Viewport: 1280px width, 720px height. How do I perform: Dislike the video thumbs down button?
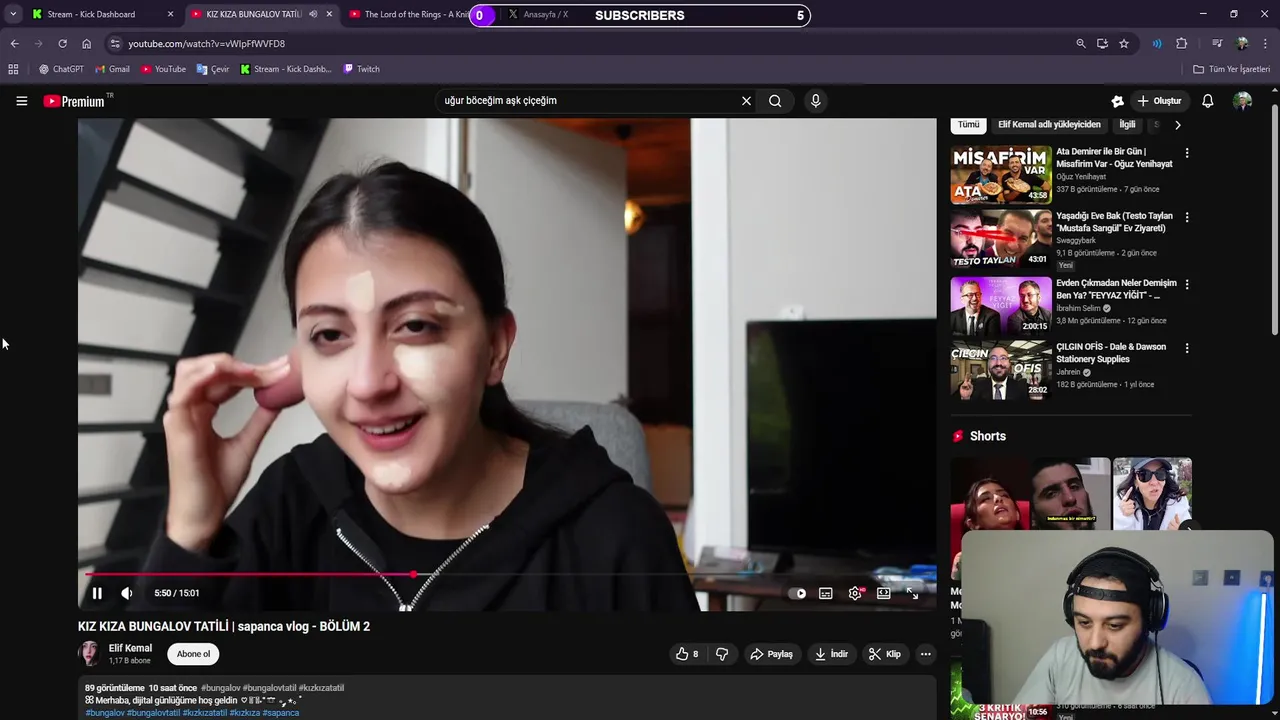(x=722, y=654)
